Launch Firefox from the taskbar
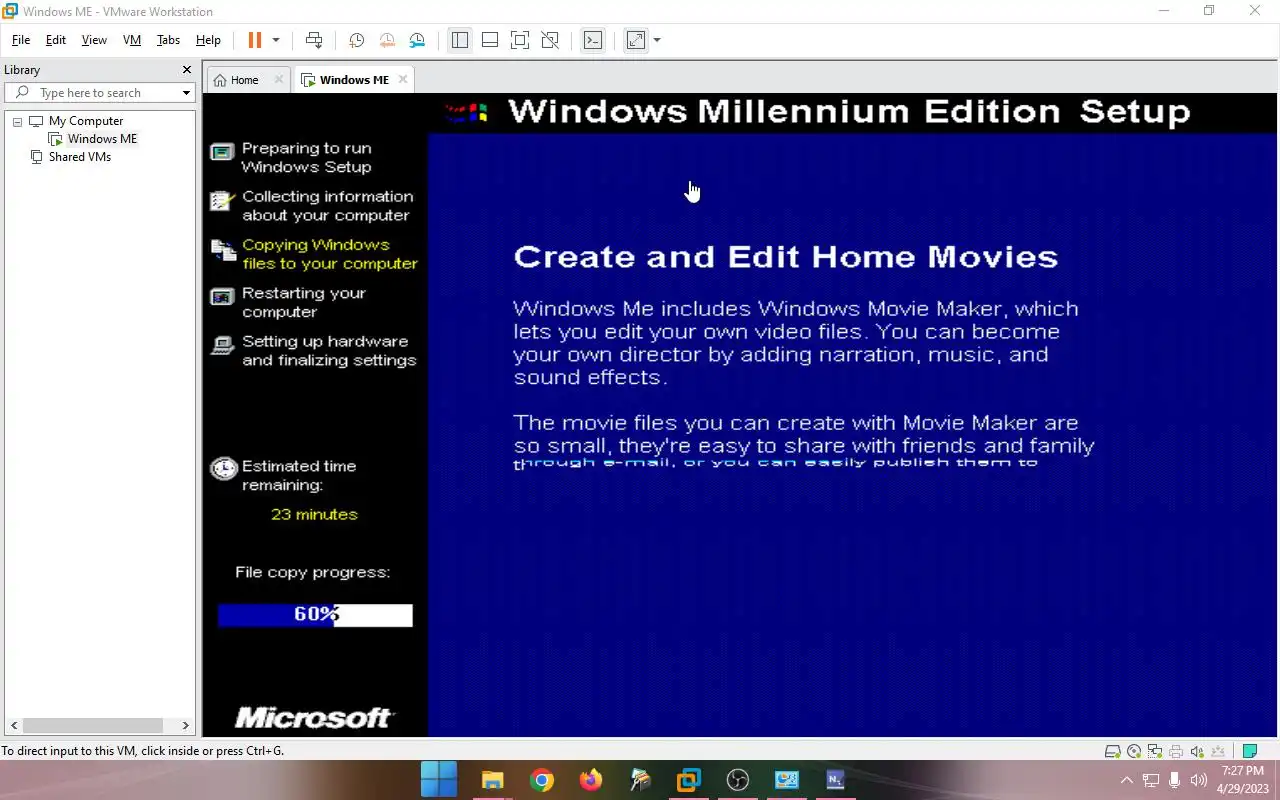This screenshot has width=1280, height=800. click(590, 780)
